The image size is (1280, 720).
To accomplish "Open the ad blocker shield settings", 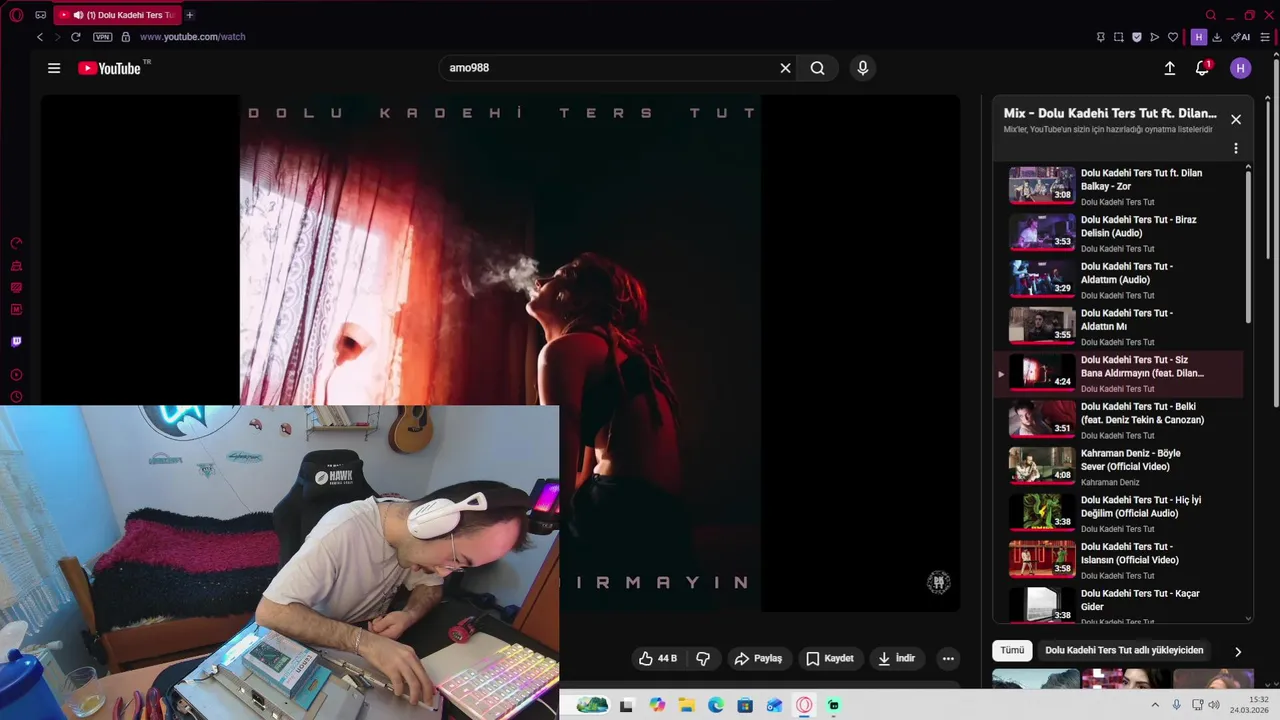I will pos(1136,37).
